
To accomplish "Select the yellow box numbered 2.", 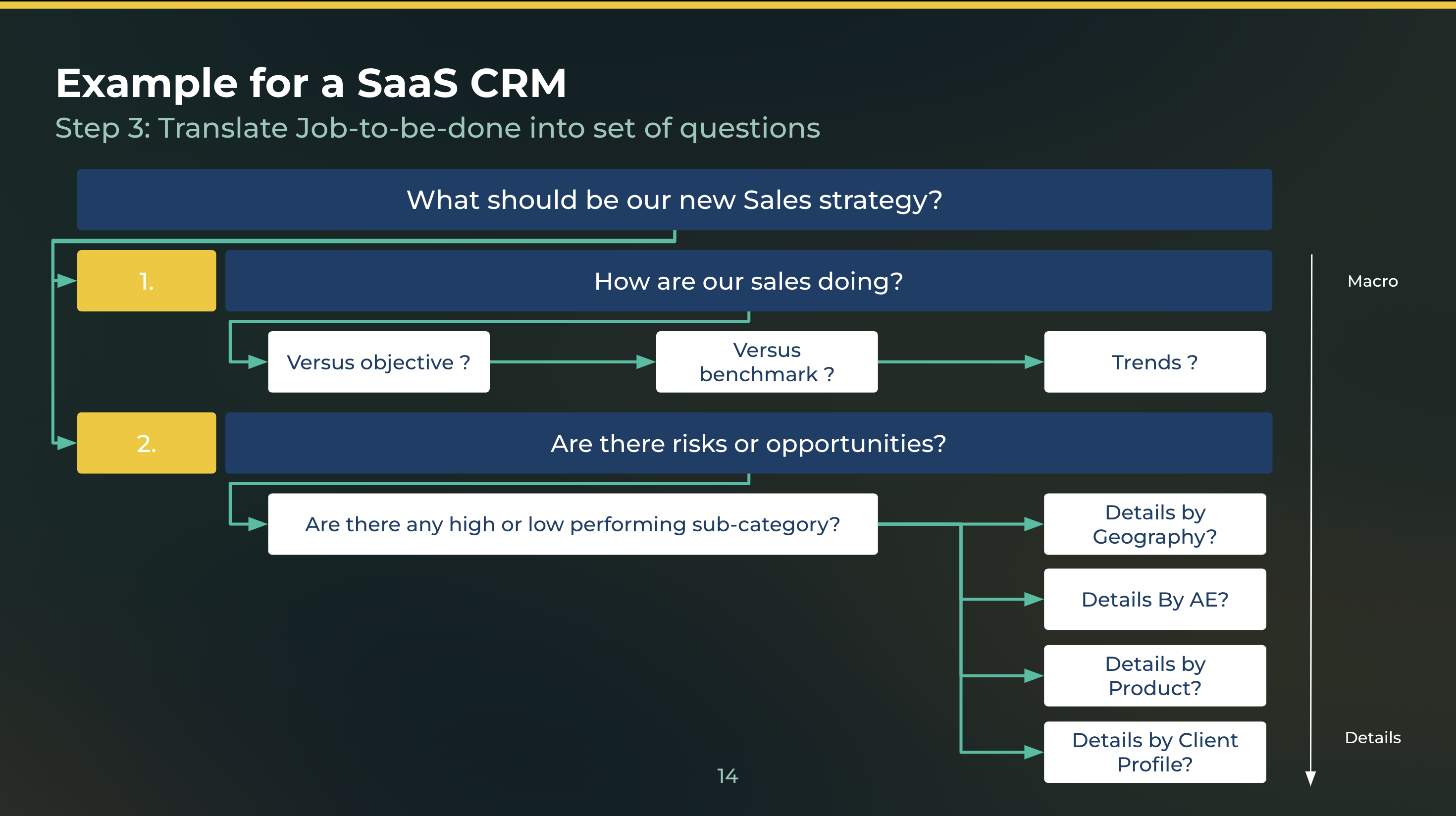I will (x=147, y=443).
